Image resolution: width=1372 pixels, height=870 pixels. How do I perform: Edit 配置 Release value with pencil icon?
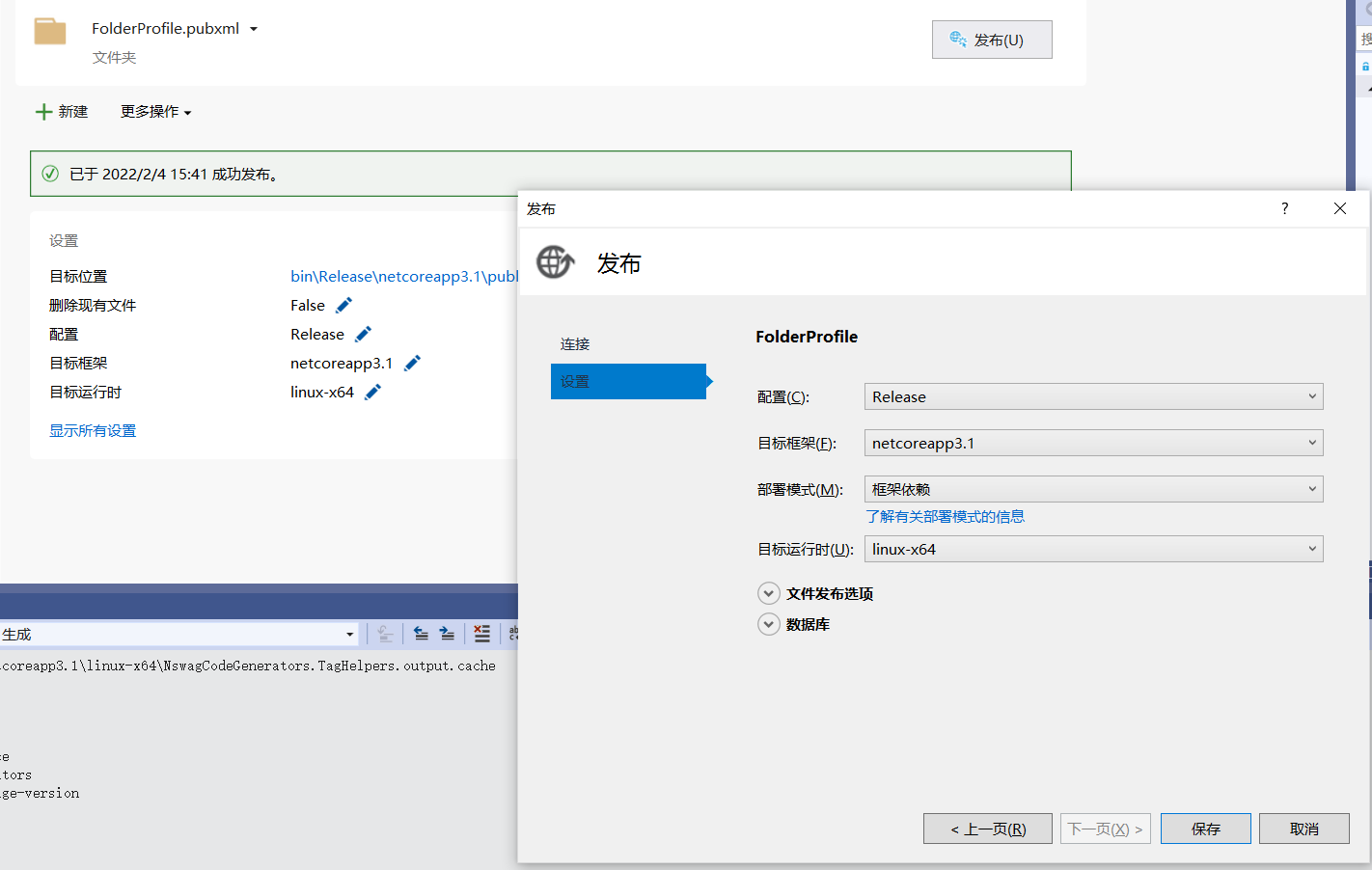pos(363,334)
